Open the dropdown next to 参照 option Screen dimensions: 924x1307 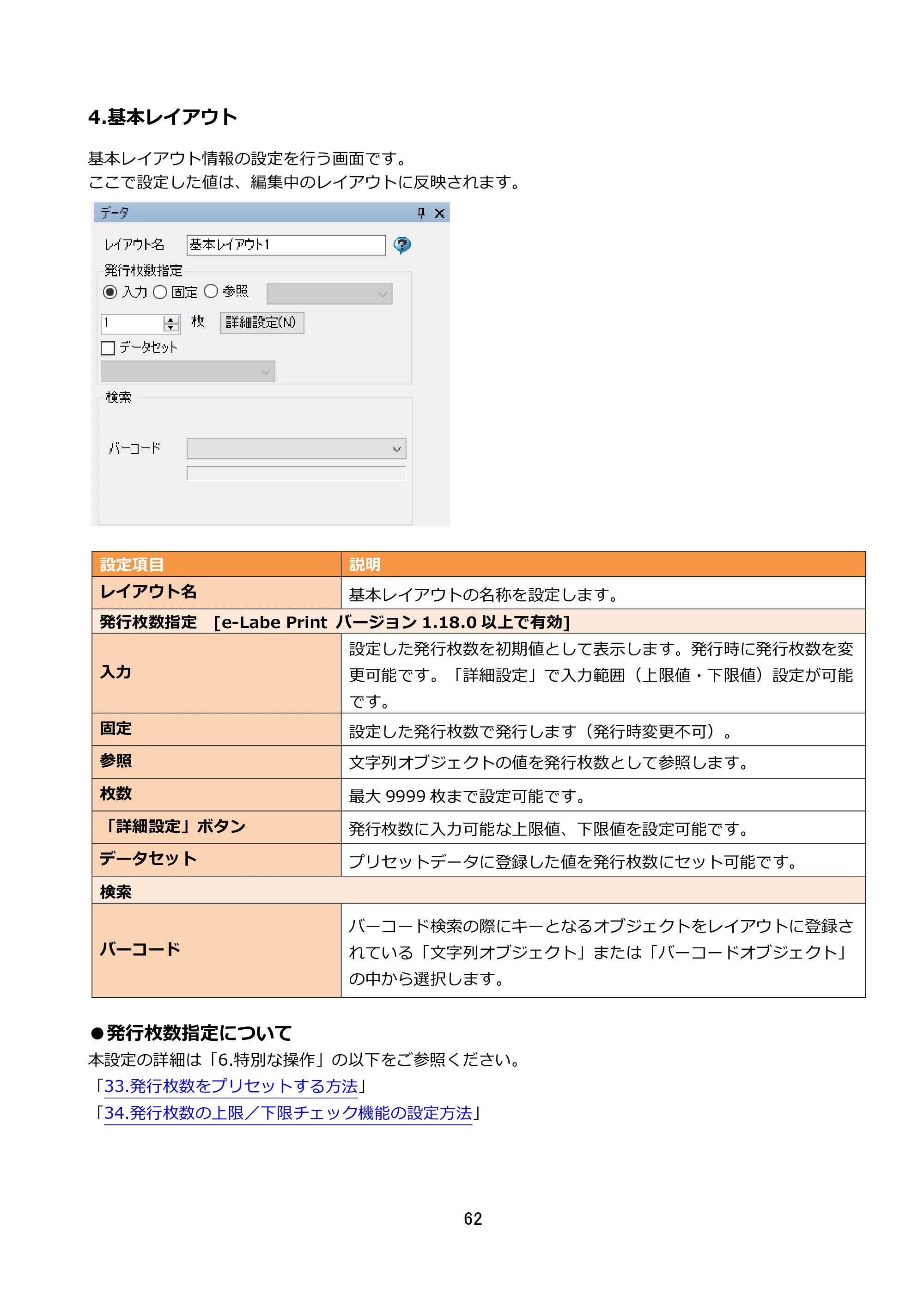click(x=329, y=294)
